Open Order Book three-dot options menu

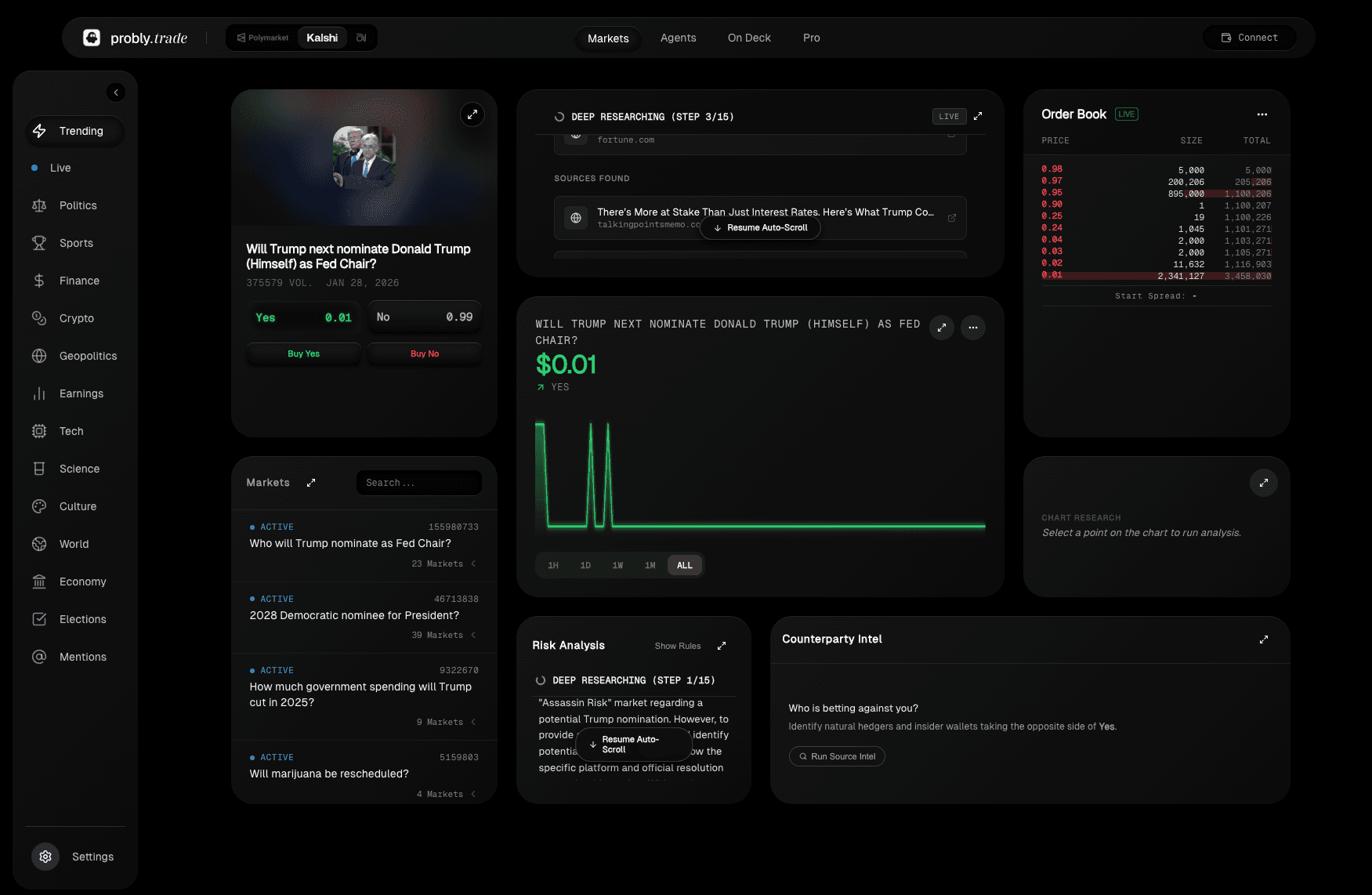pos(1262,114)
